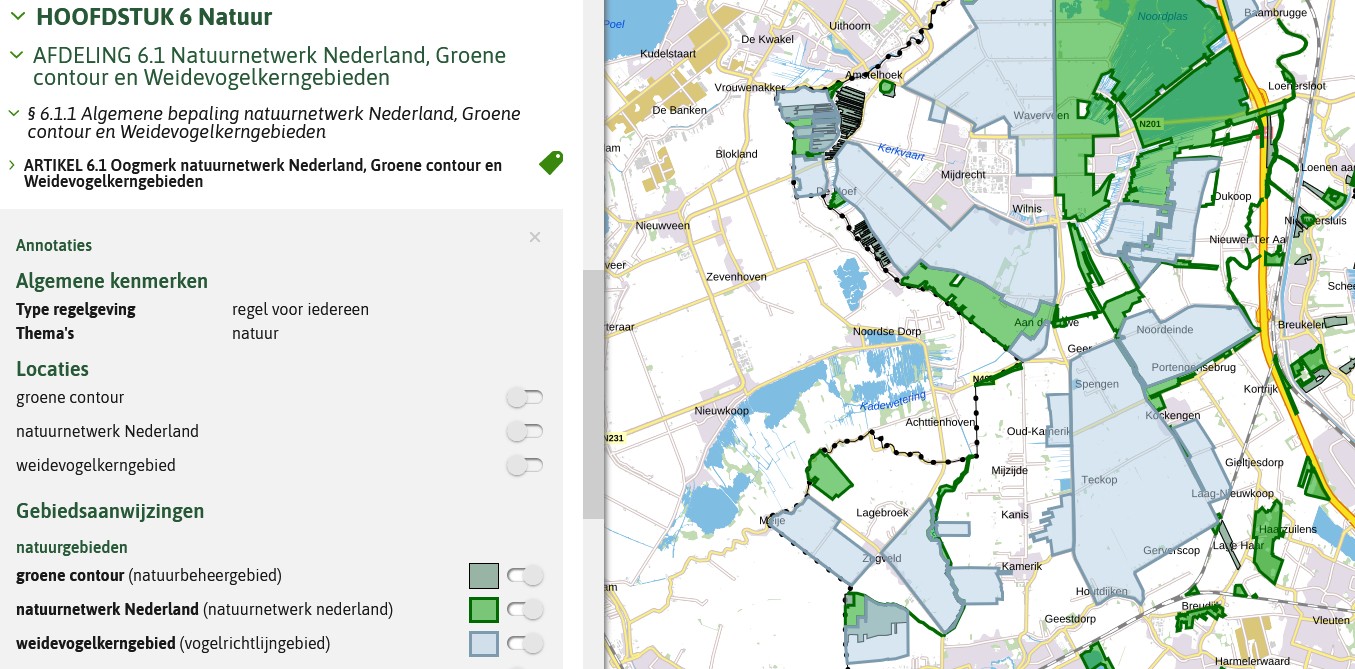The height and width of the screenshot is (669, 1355).
Task: Collapse paragraph 6.1.1 Algemene bepaling
Action: [14, 114]
